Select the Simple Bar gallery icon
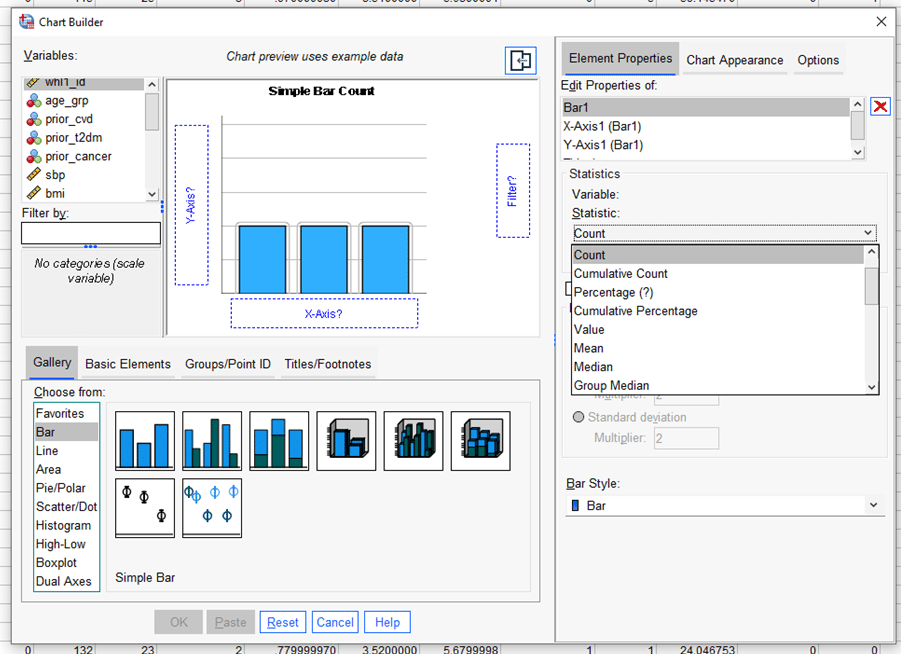The width and height of the screenshot is (901, 654). tap(144, 440)
